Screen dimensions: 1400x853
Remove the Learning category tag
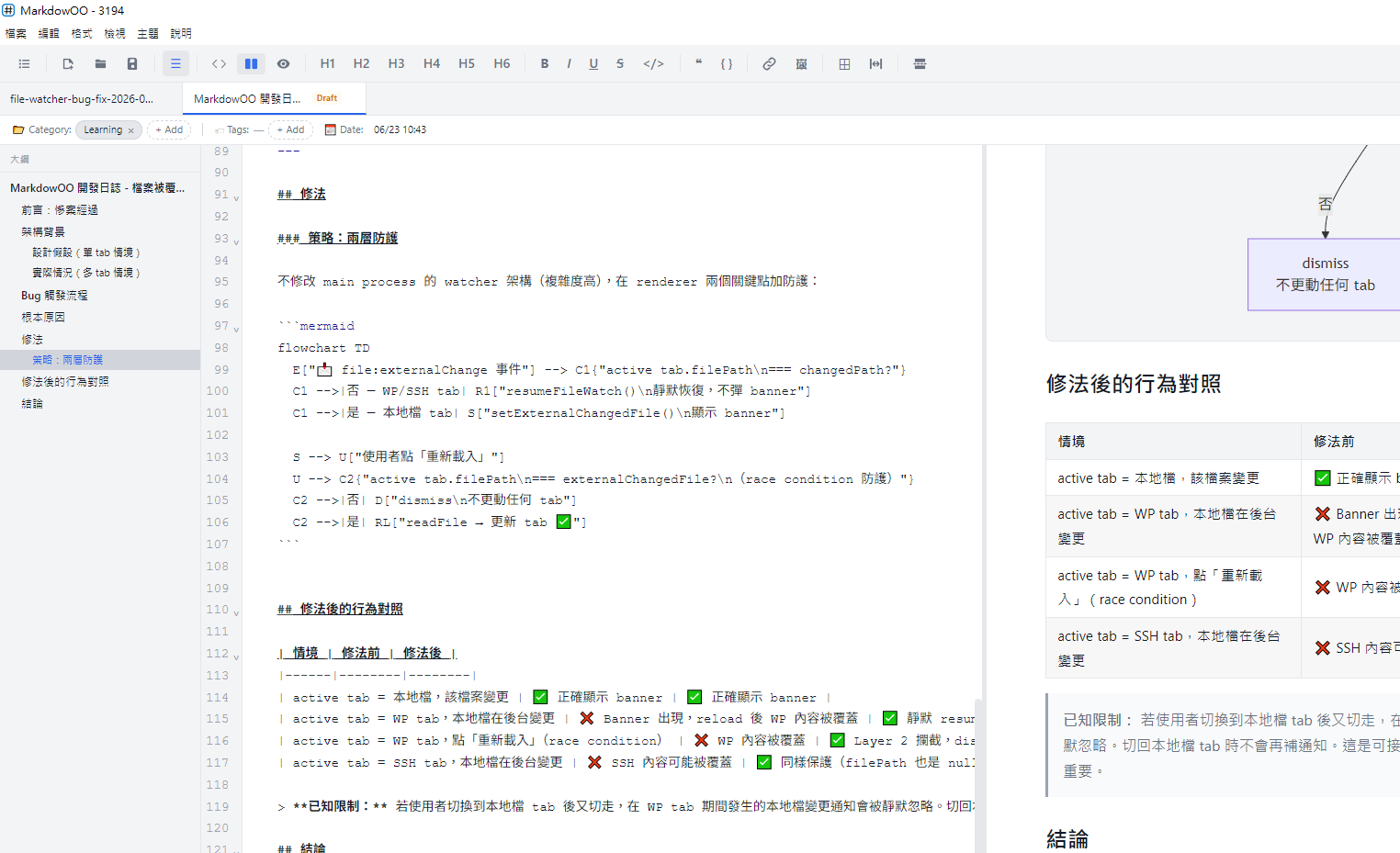tap(131, 130)
